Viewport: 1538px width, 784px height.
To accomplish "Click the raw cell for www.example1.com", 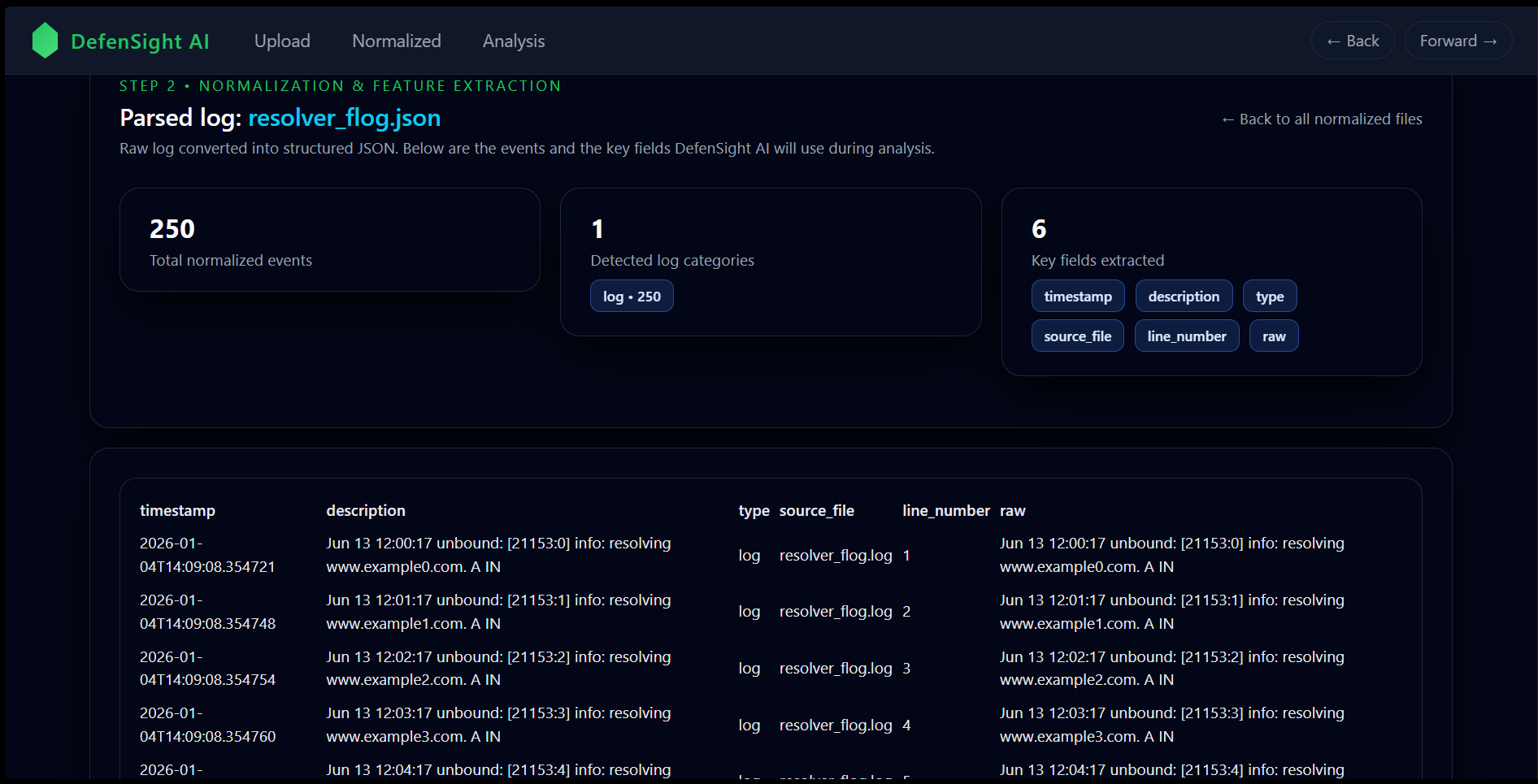I will click(1171, 612).
